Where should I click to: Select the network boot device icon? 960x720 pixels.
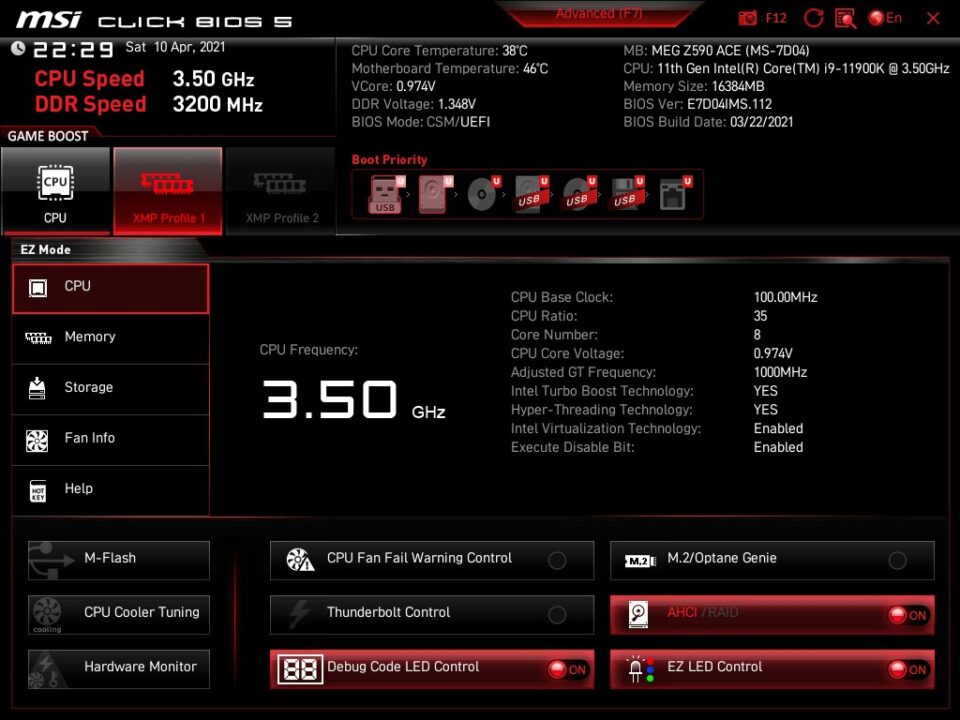coord(673,194)
